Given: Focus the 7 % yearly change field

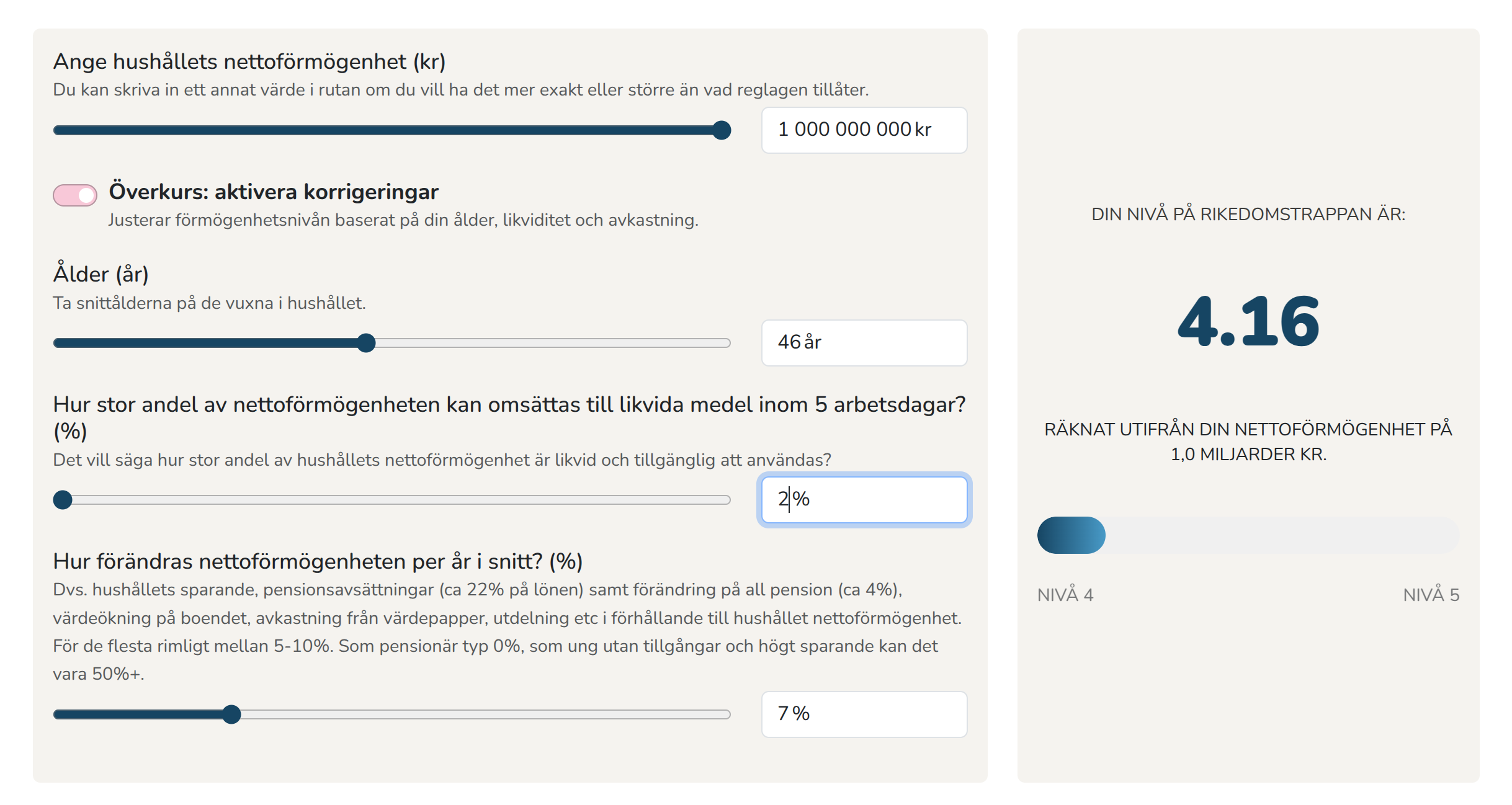Looking at the screenshot, I should click(x=863, y=714).
